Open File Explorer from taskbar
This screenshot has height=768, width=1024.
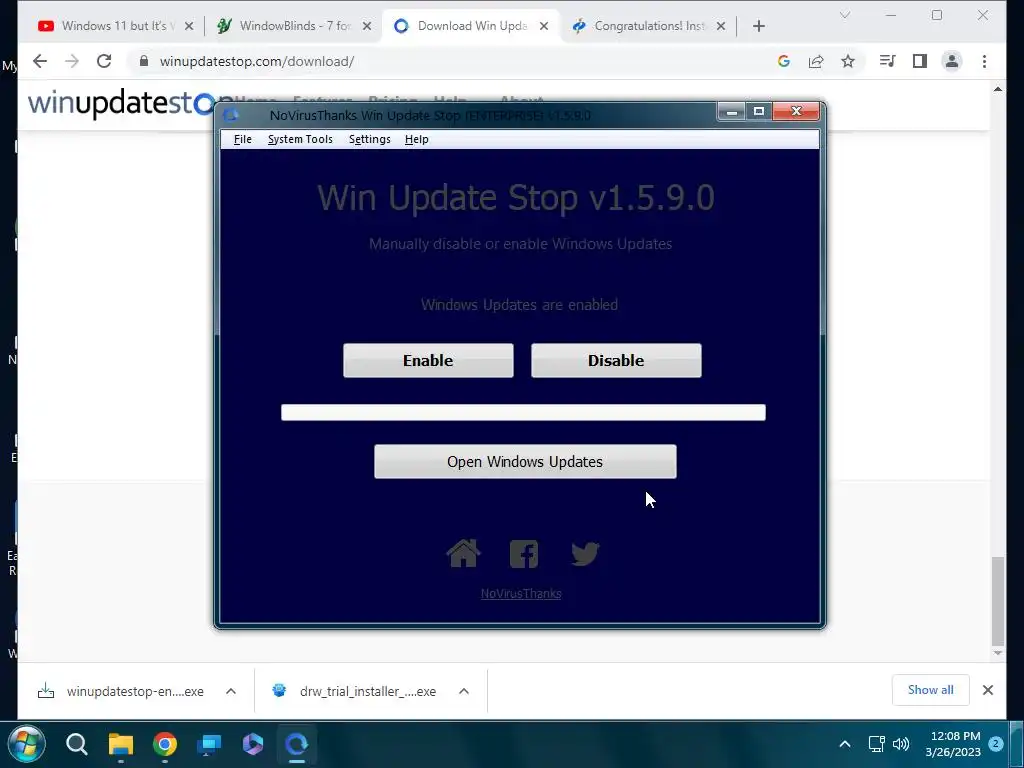pos(121,744)
